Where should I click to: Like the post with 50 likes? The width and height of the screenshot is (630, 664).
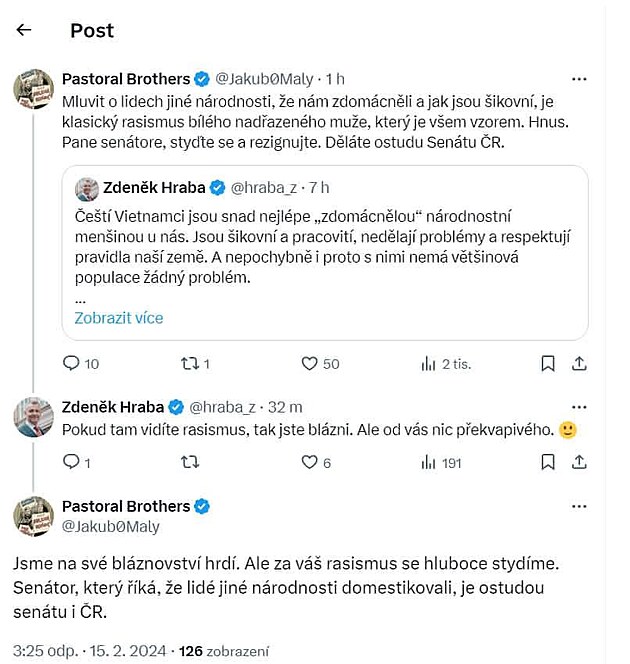click(x=310, y=364)
